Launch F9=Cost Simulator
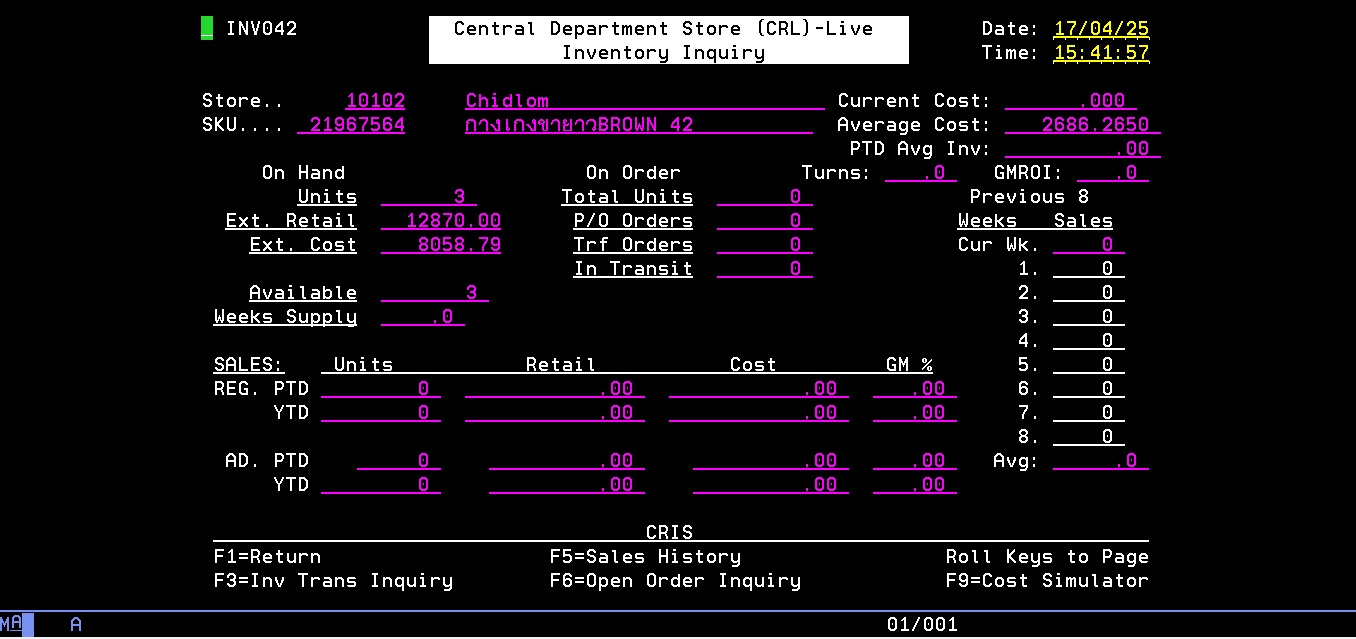1356x639 pixels. click(1047, 581)
